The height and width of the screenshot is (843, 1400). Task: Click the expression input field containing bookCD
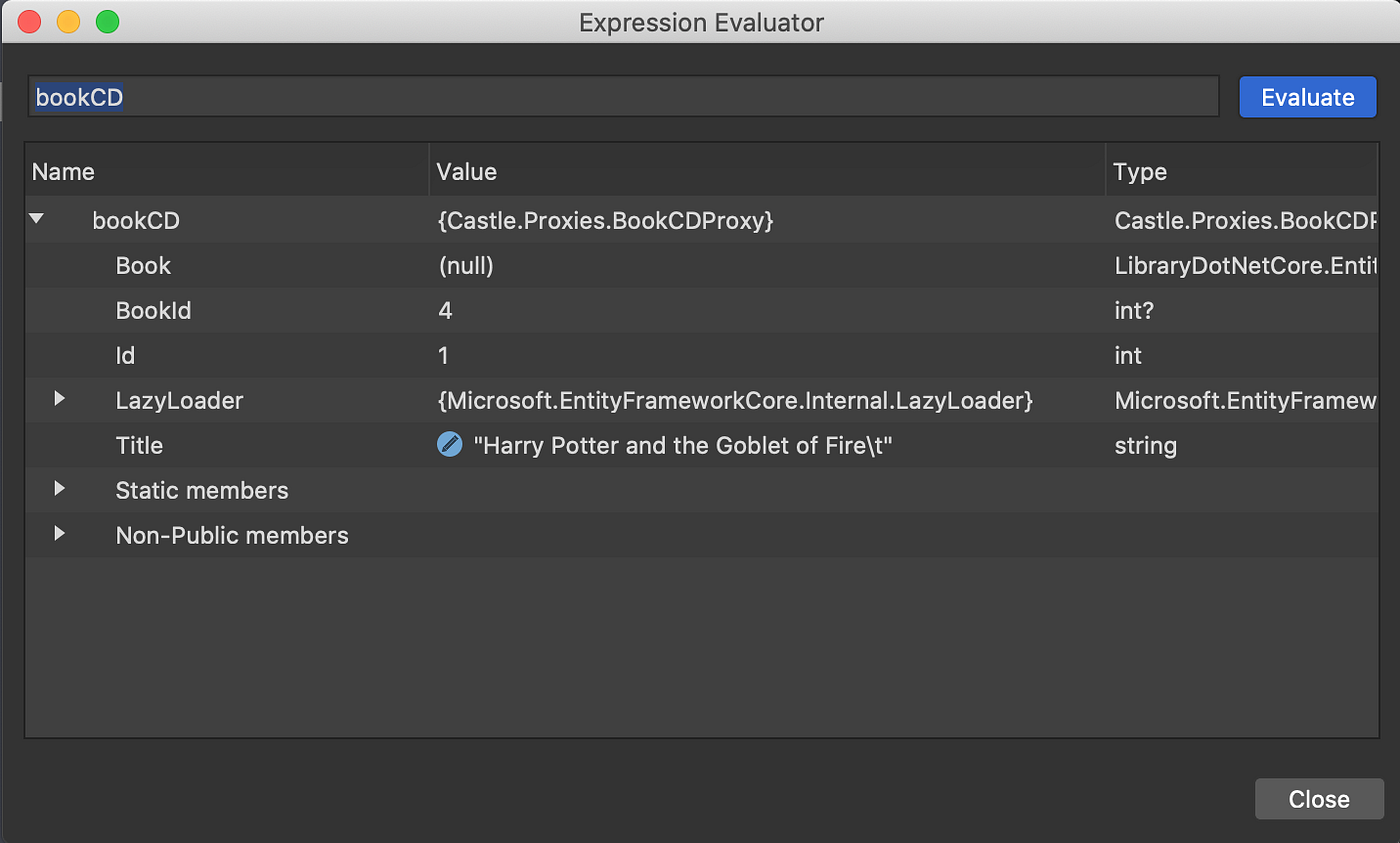coord(622,97)
